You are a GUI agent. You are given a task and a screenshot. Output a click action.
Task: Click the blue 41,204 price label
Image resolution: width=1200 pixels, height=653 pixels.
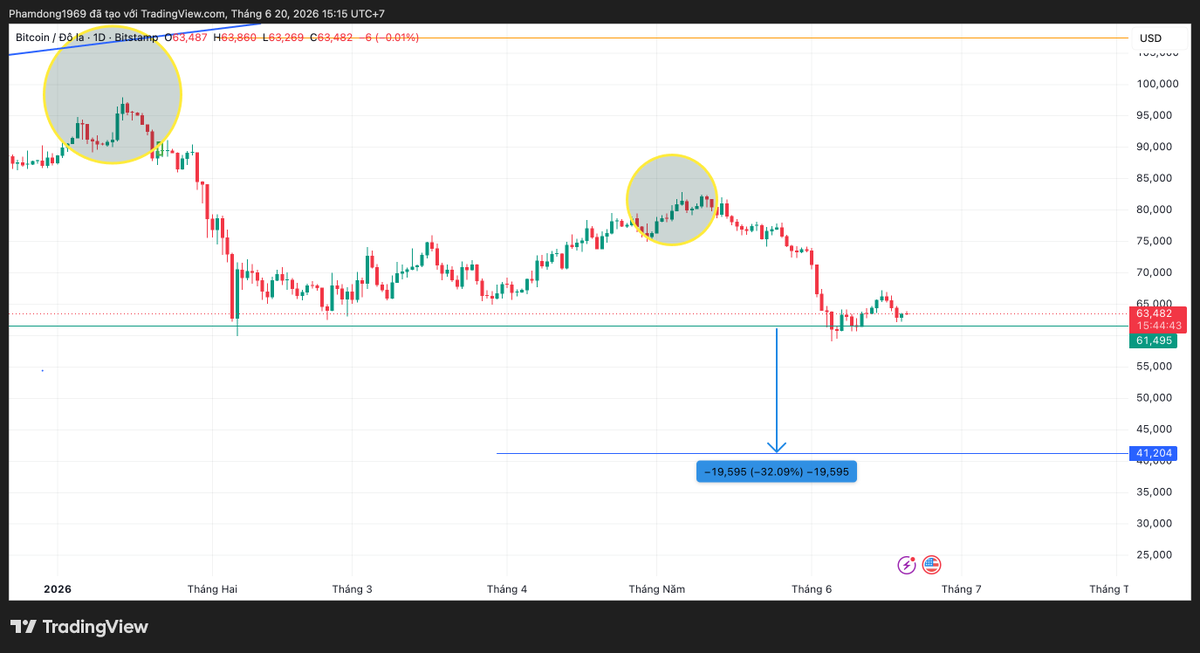1154,453
